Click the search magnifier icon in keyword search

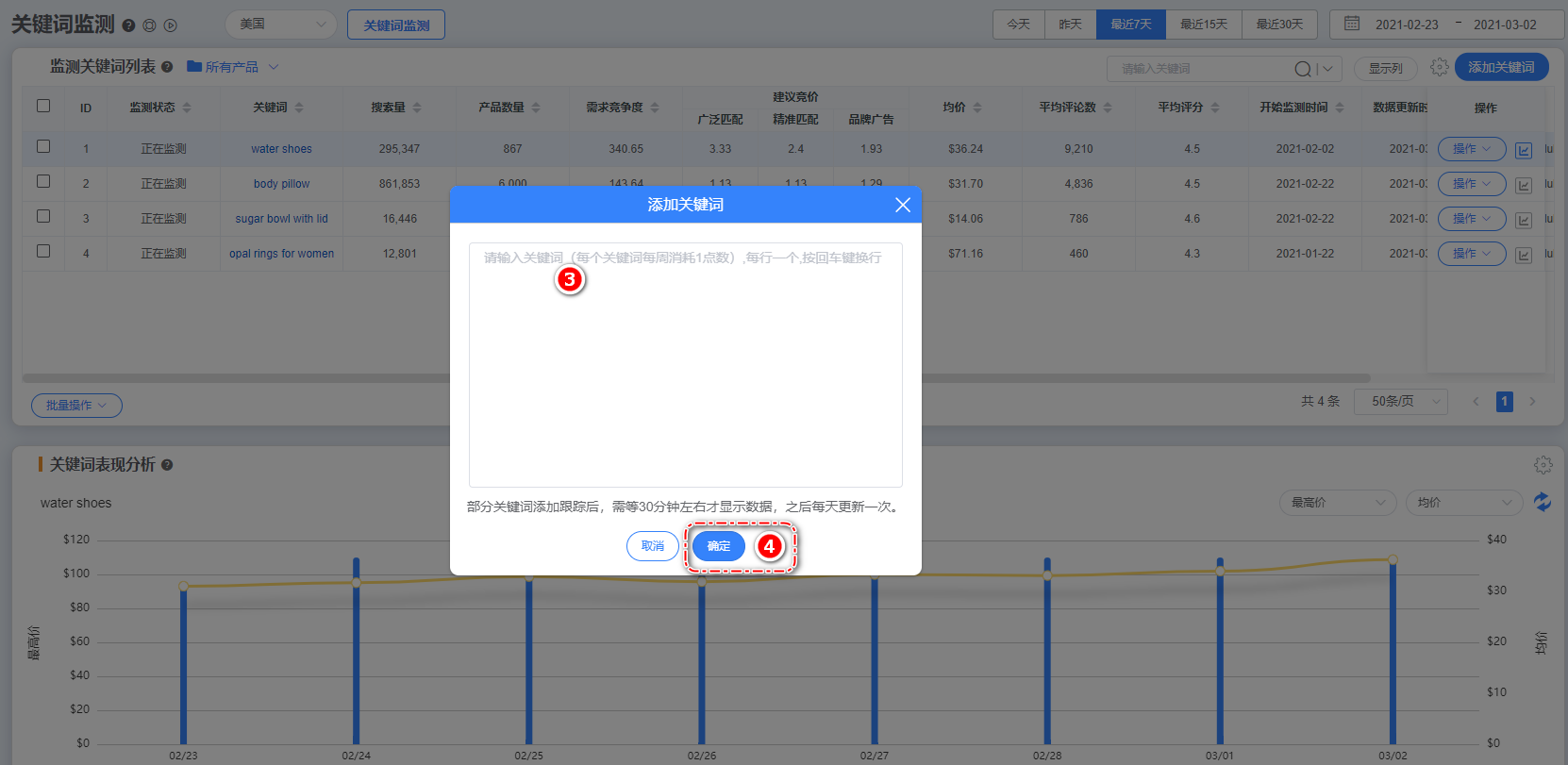click(1302, 69)
